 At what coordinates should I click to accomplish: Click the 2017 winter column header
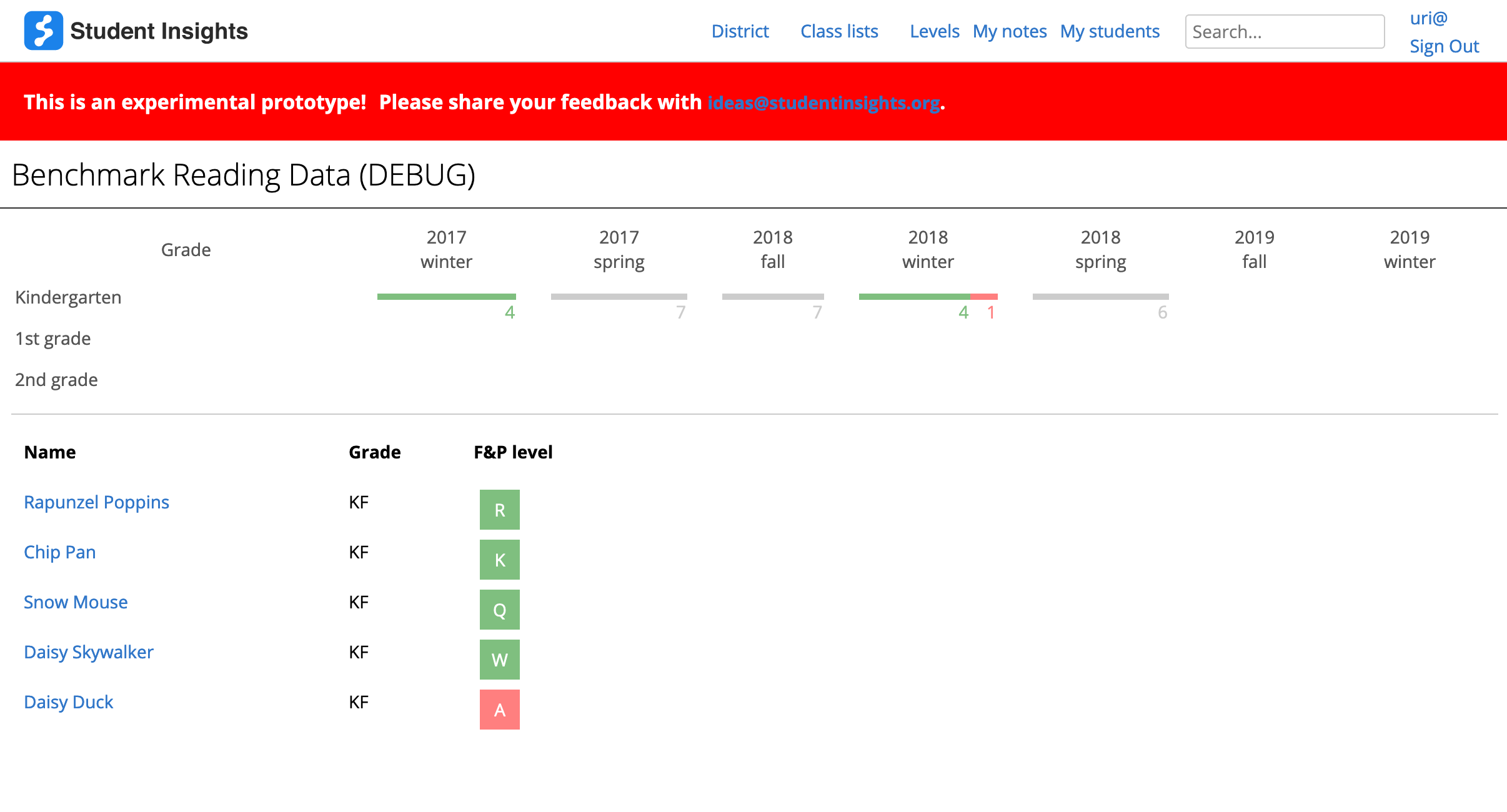pos(447,250)
